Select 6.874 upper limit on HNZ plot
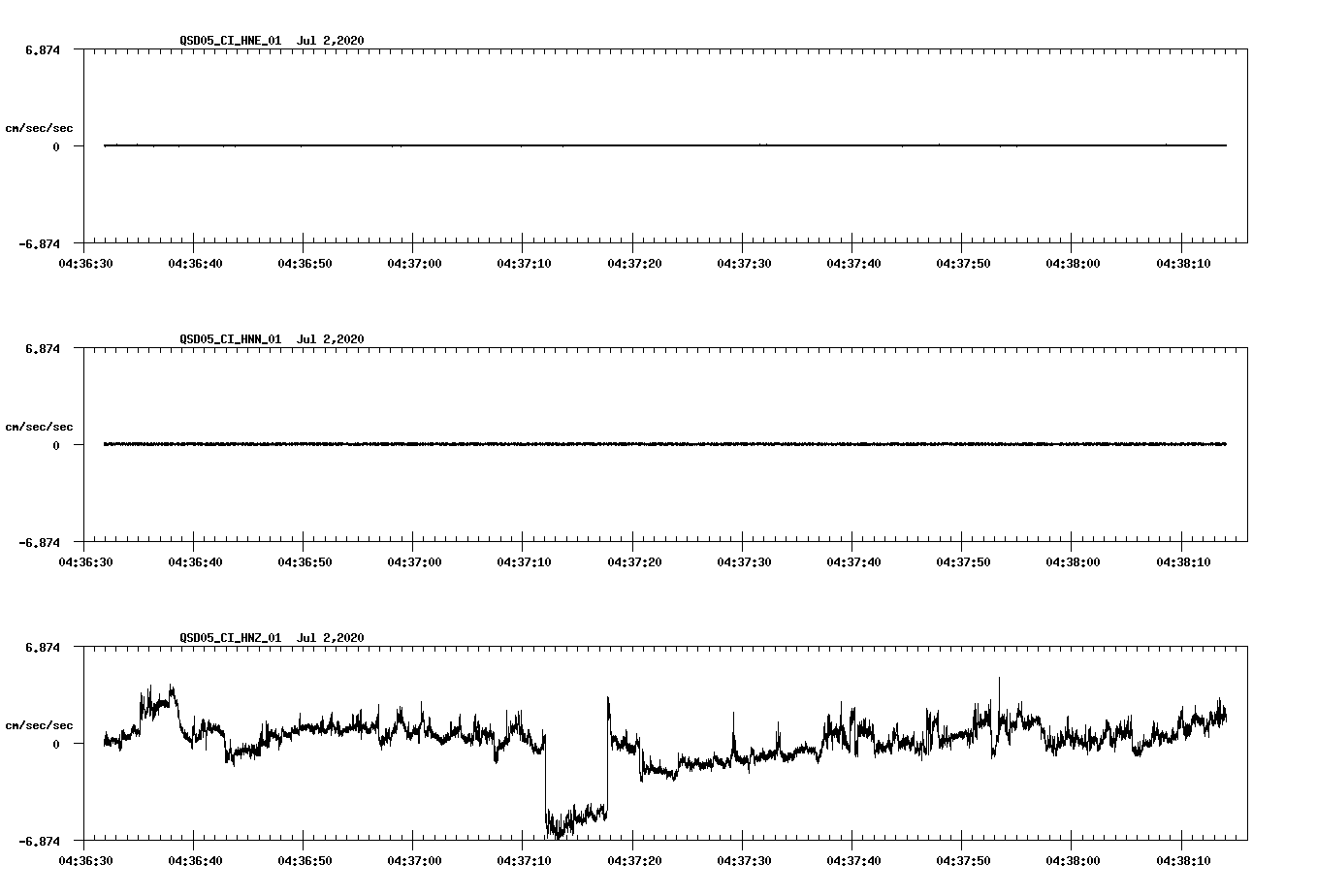 click(x=42, y=647)
